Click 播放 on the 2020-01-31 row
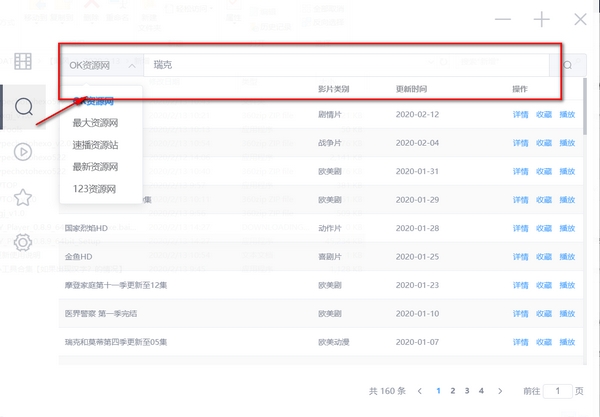Screen dimensions: 600x417 click(567, 171)
